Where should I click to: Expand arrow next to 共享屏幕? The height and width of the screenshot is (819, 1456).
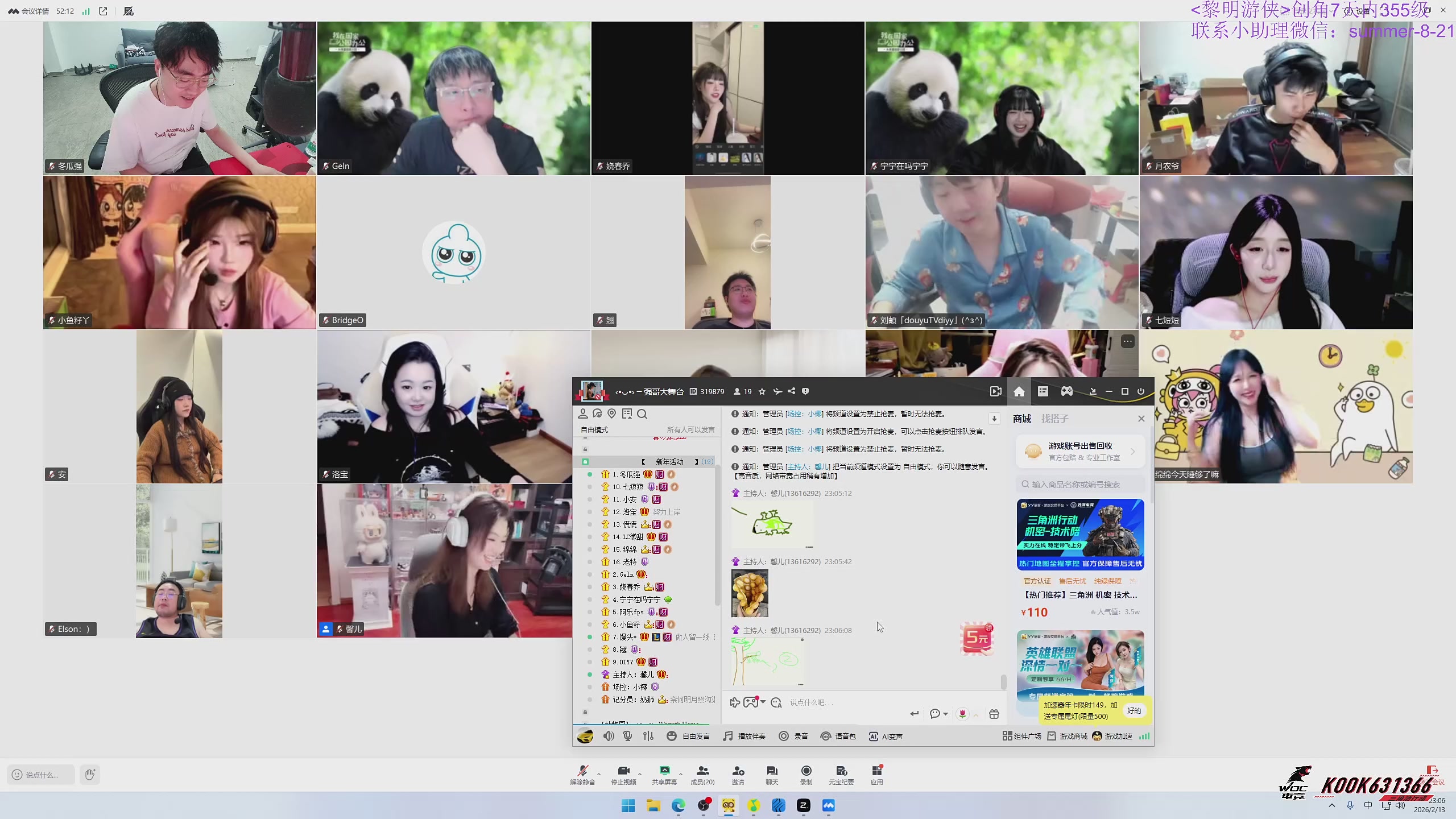[681, 774]
